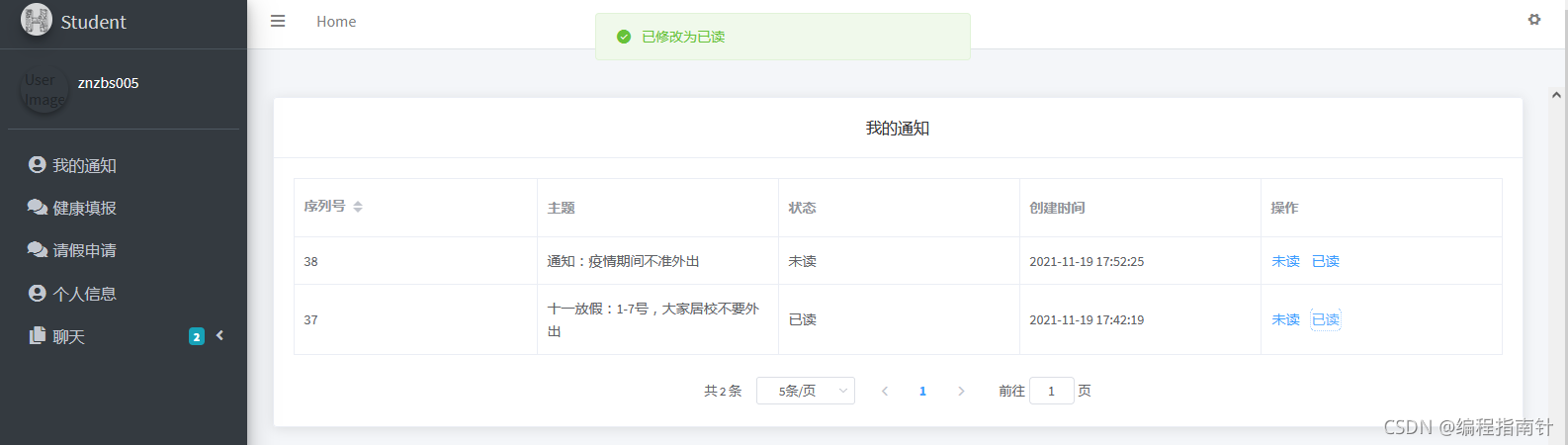Open 个人信息 menu item
The width and height of the screenshot is (1568, 445).
(x=124, y=294)
